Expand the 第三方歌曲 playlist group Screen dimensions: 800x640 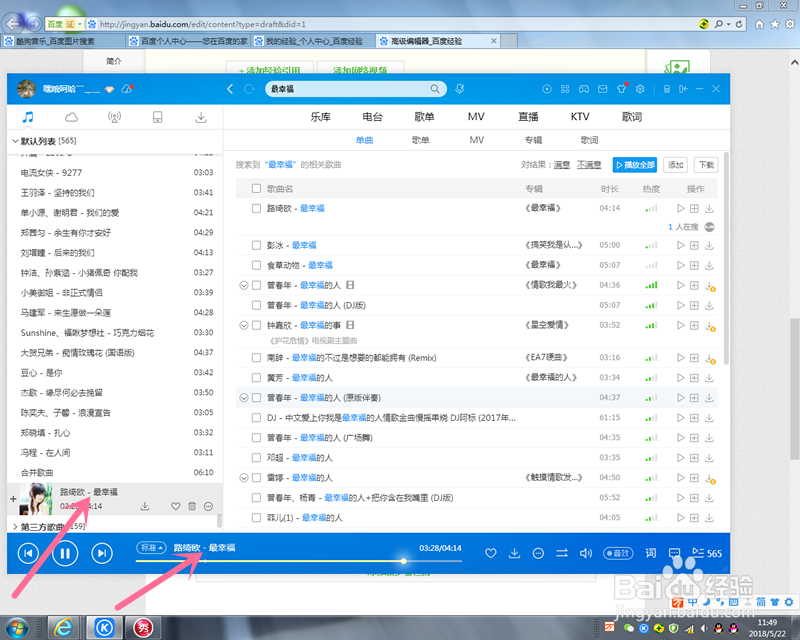tap(15, 527)
